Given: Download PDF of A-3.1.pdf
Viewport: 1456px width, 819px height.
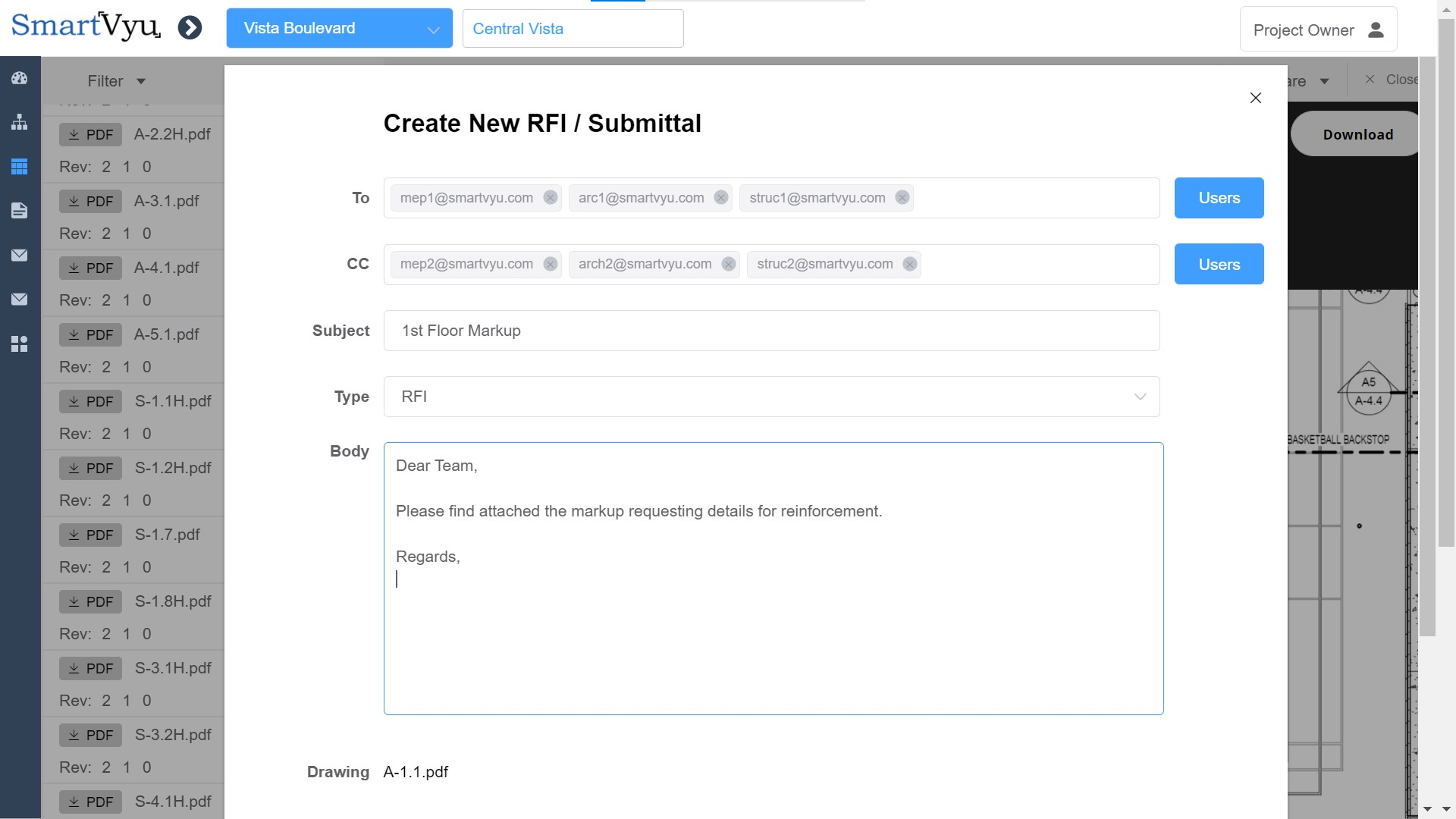Looking at the screenshot, I should point(91,201).
